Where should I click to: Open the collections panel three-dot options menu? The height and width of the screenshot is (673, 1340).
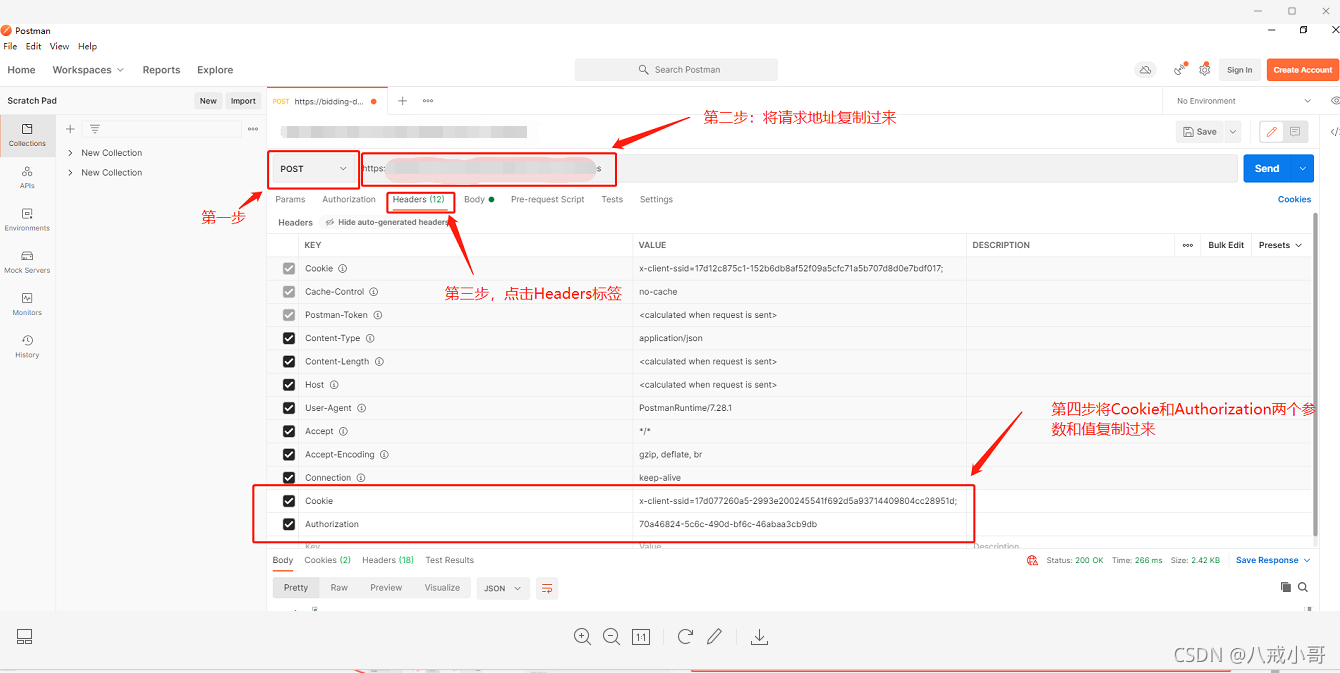[x=253, y=129]
